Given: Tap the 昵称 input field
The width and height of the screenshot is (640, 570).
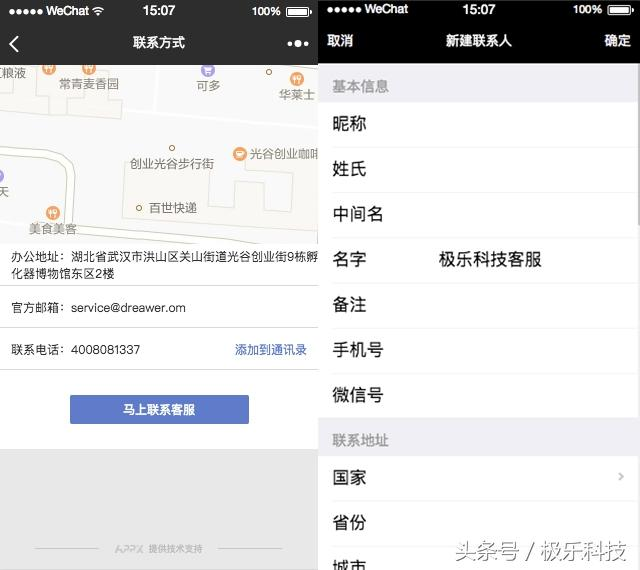Looking at the screenshot, I should coord(478,124).
